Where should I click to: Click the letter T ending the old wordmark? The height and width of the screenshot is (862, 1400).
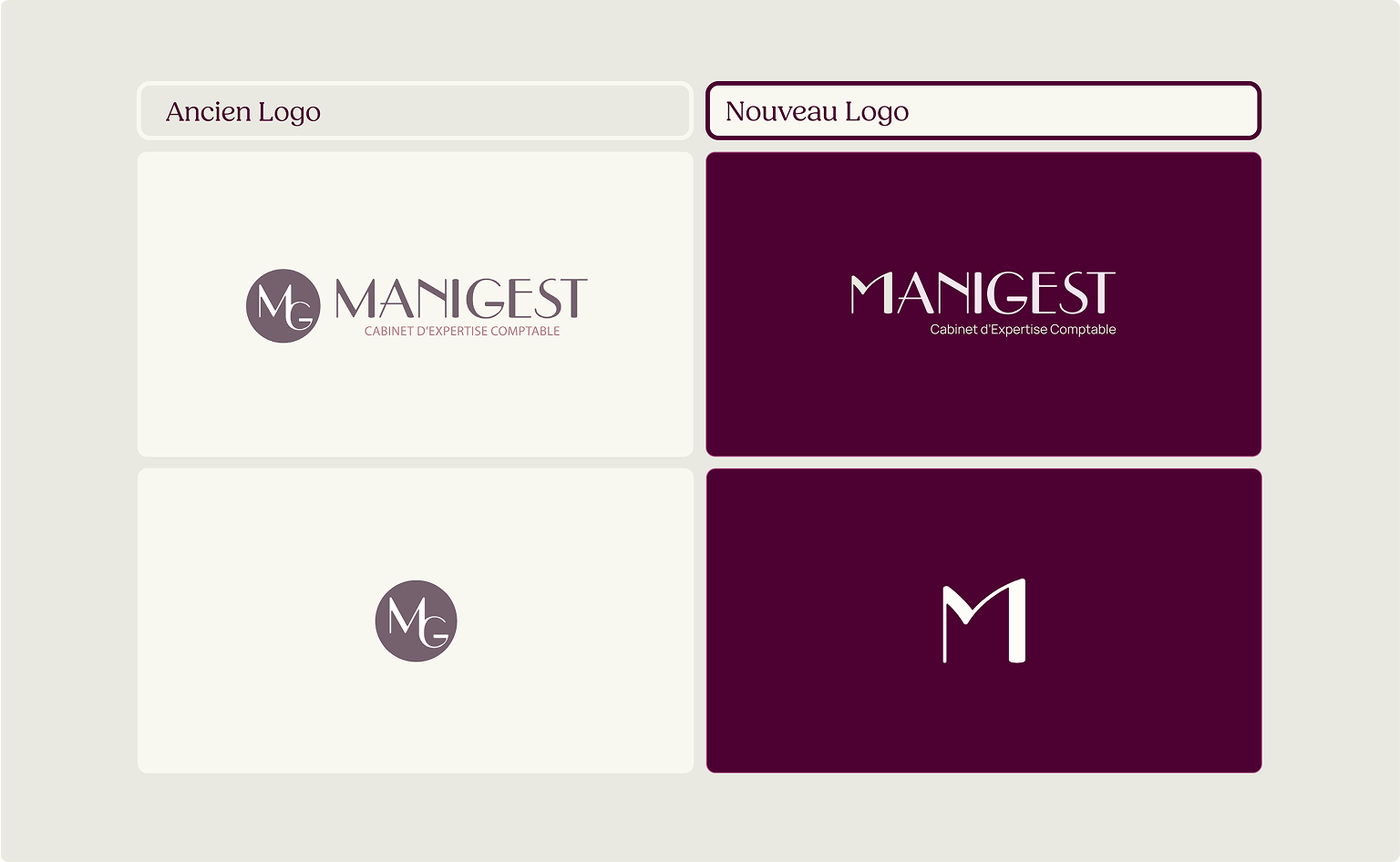tap(572, 298)
